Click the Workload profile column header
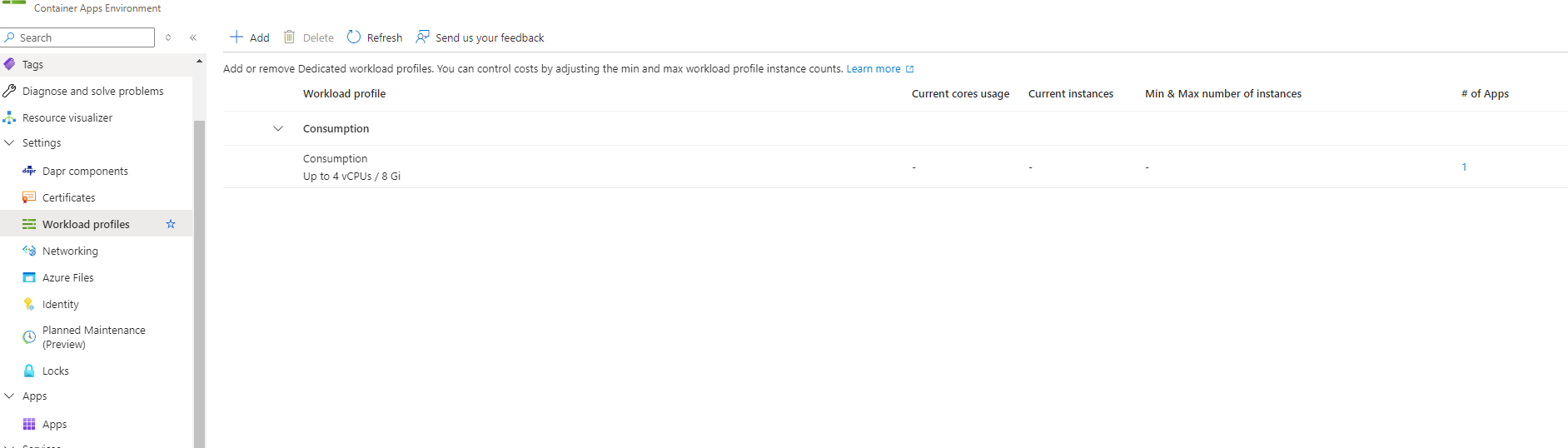1568x448 pixels. tap(344, 93)
